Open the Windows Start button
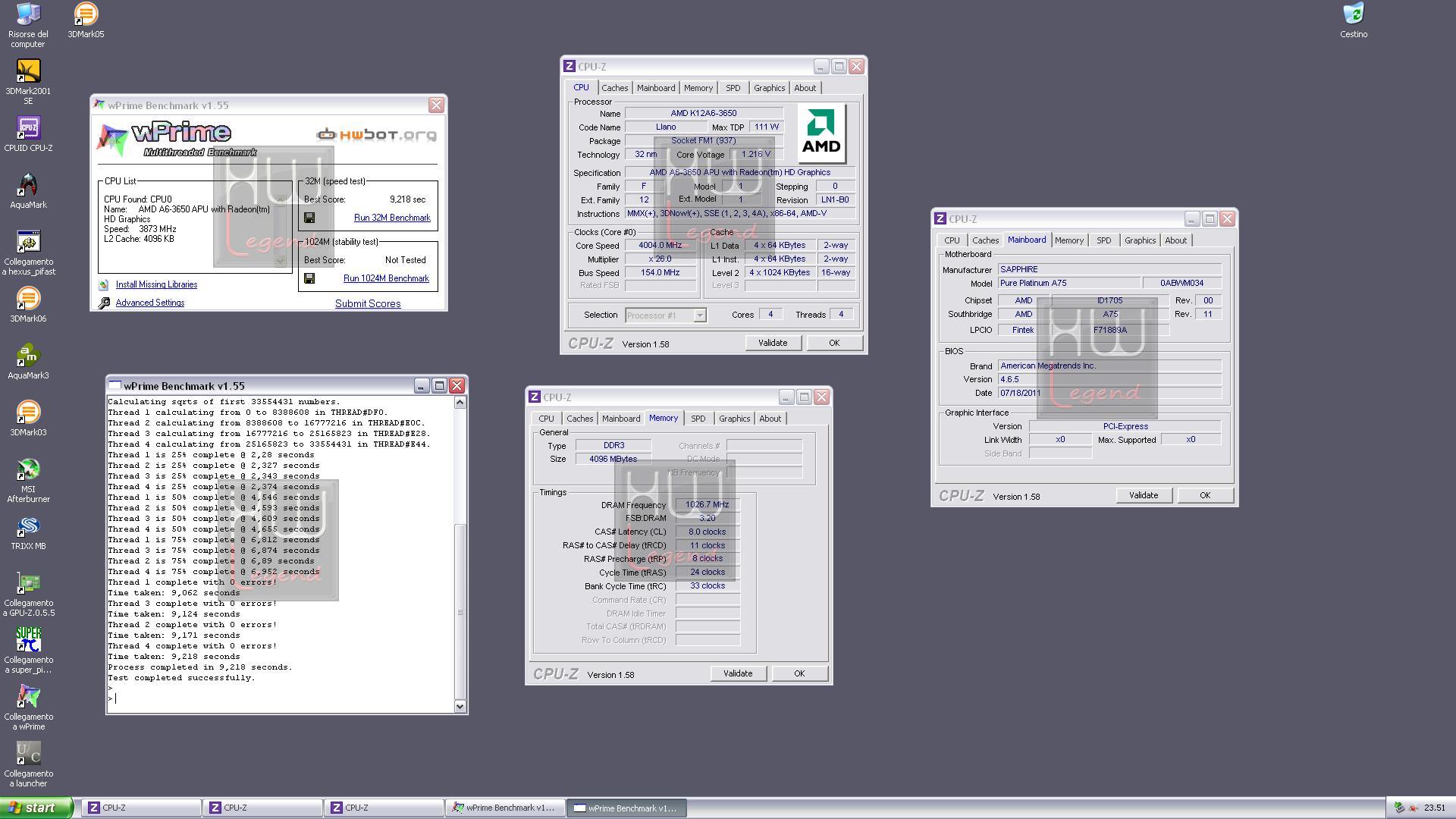 [x=36, y=808]
